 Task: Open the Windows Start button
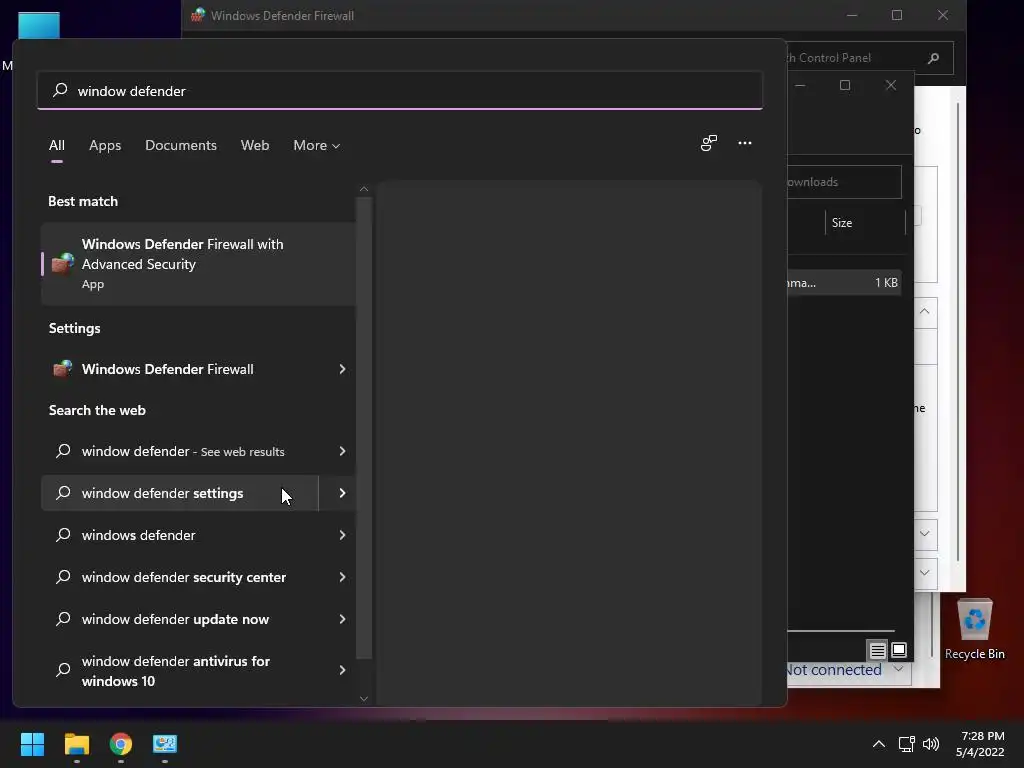[x=32, y=744]
